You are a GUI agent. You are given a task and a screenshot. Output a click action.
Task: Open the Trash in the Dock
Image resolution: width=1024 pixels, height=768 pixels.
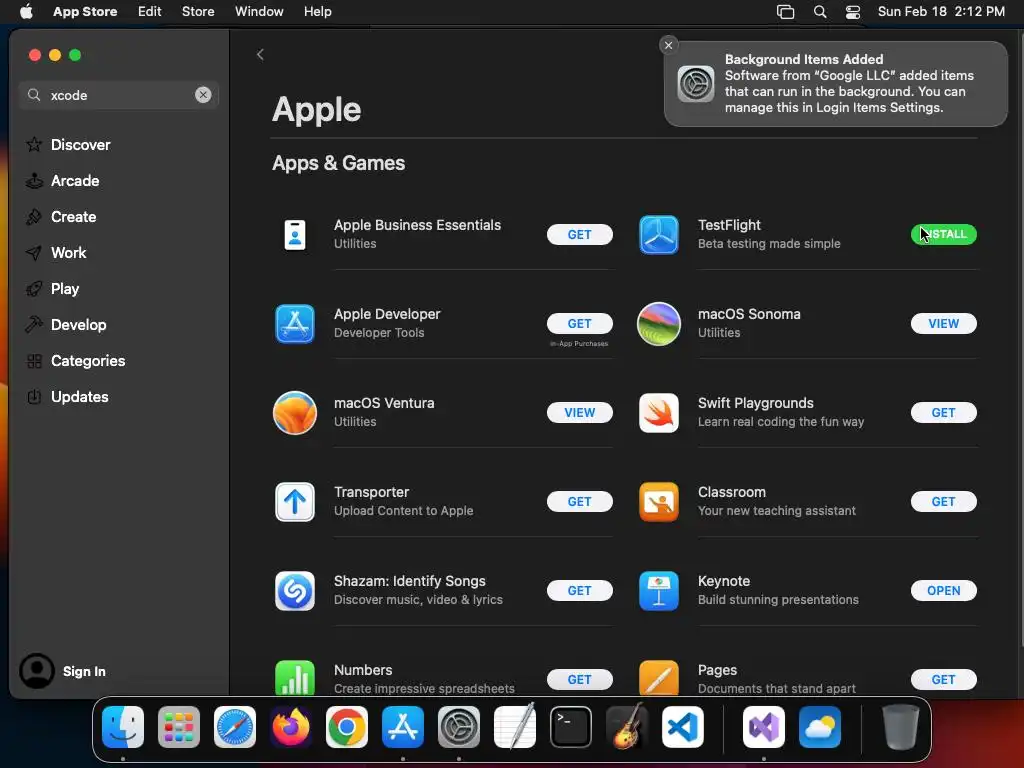pos(901,727)
